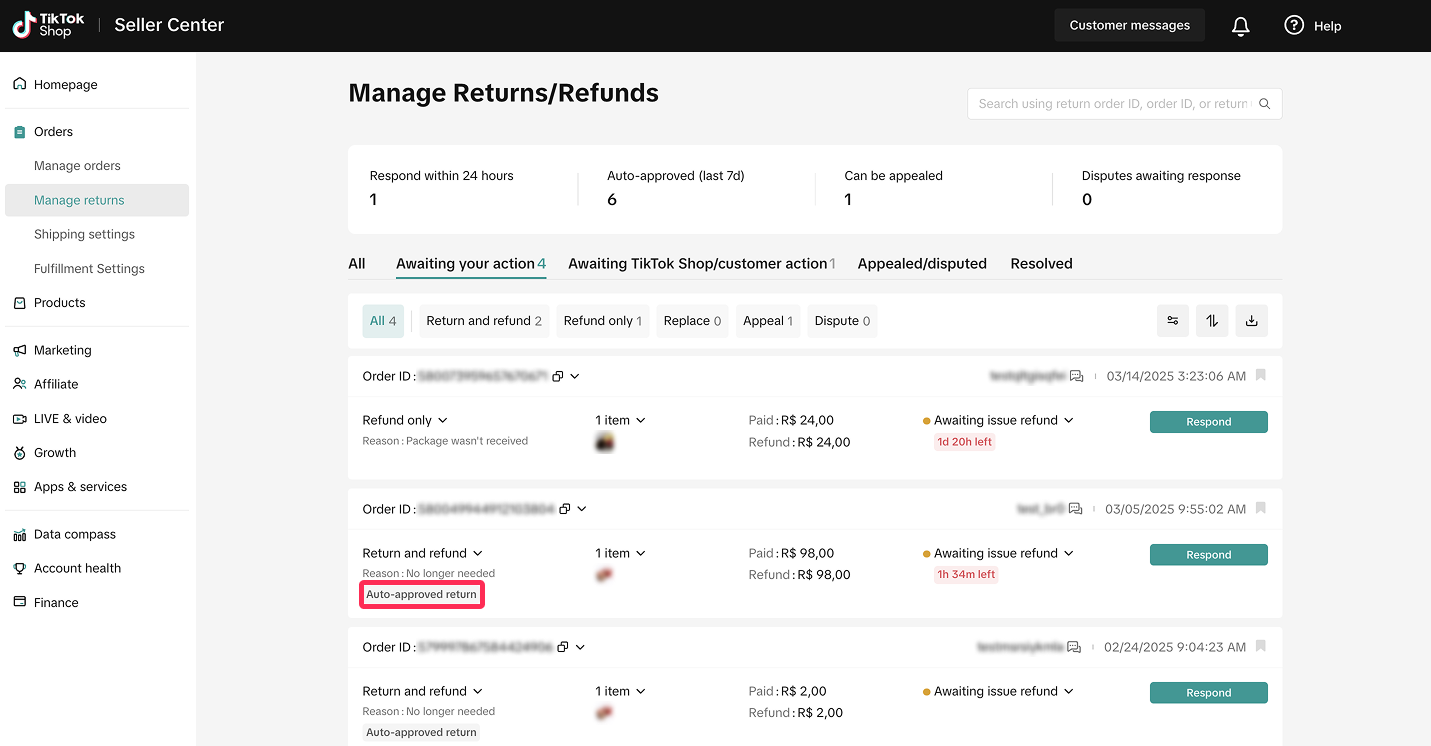The image size is (1431, 746).
Task: Bookmark the 03/14/2025 order
Action: click(1261, 375)
